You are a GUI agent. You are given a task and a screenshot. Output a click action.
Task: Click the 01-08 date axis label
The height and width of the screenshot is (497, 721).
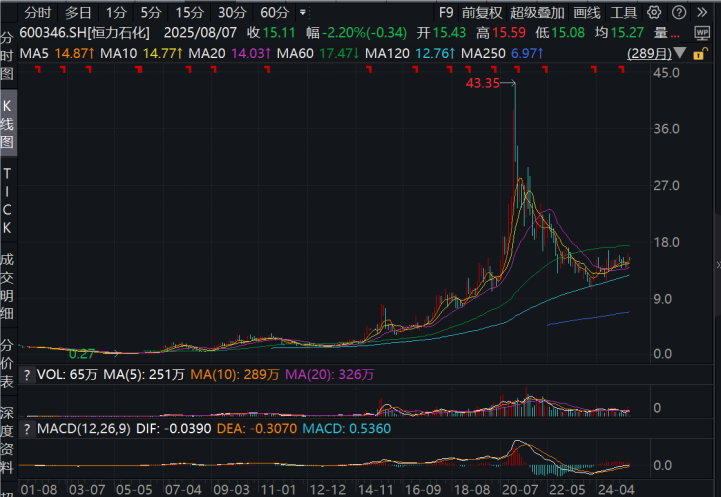click(x=39, y=490)
